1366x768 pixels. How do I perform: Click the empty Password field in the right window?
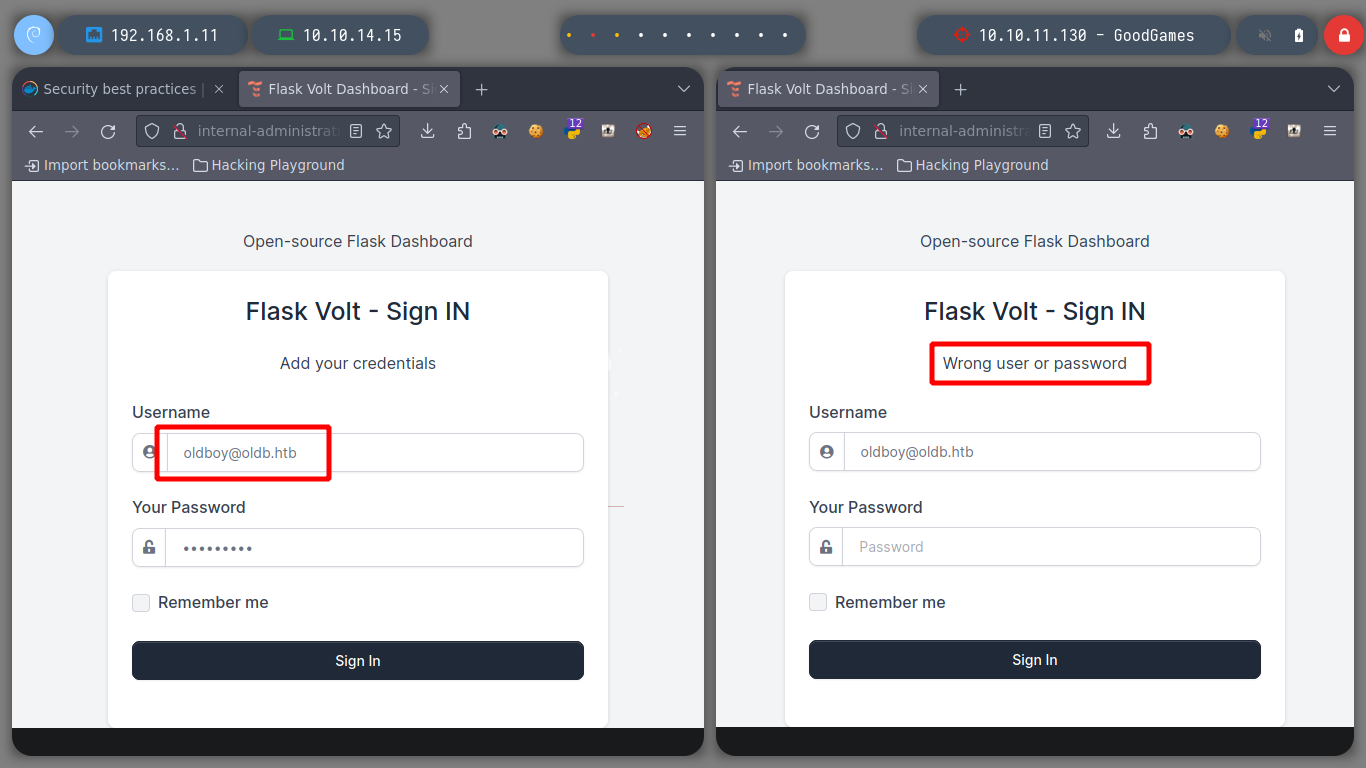click(x=1035, y=547)
